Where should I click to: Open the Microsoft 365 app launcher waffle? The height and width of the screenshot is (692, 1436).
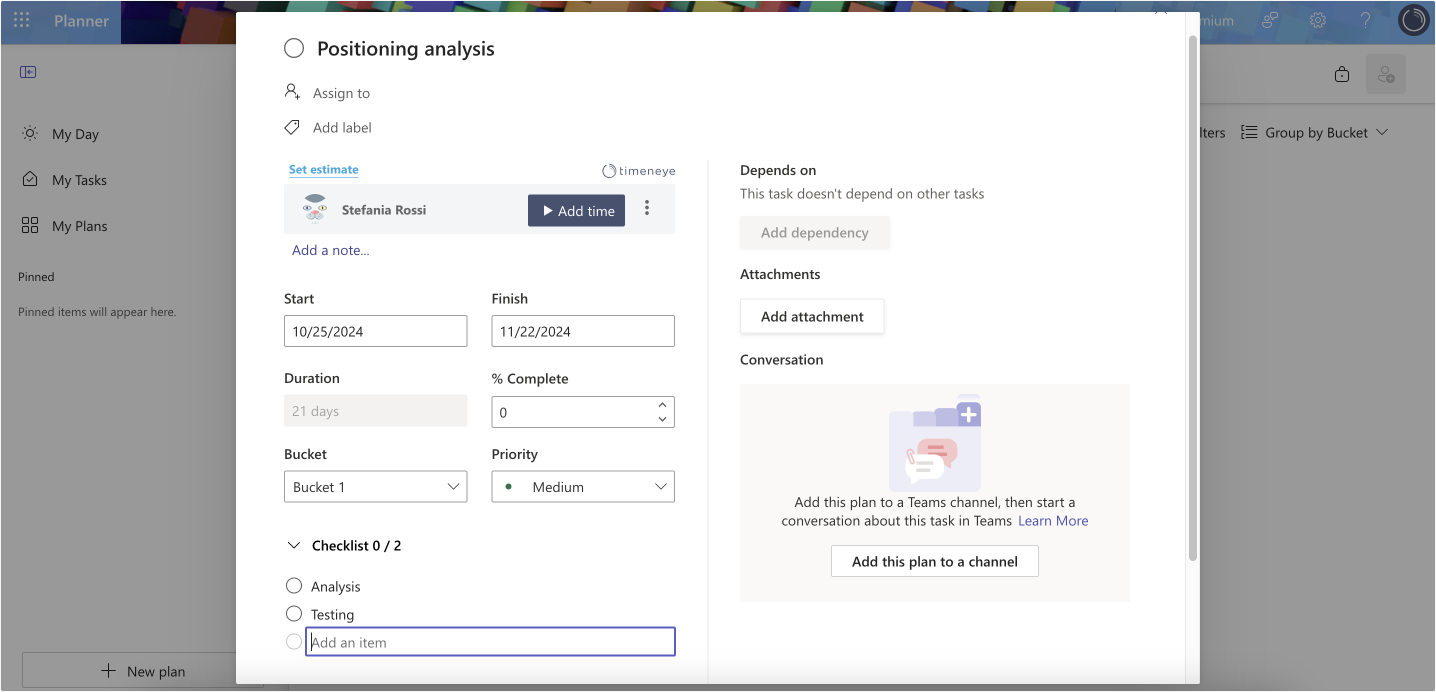coord(21,21)
